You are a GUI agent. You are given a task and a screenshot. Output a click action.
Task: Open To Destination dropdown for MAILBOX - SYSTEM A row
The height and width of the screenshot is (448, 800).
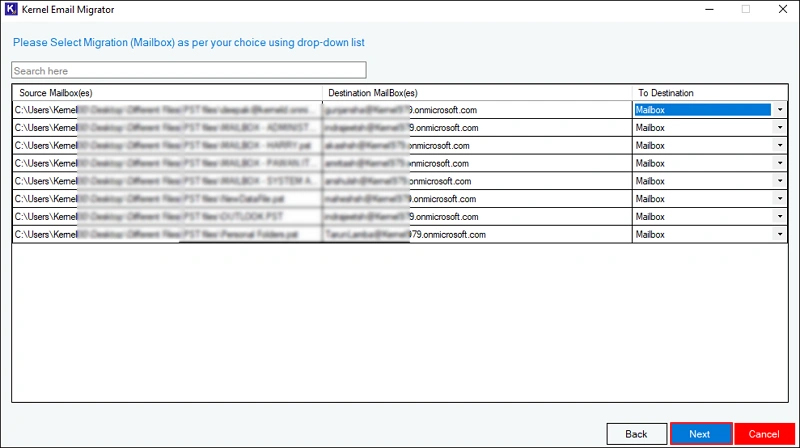coord(780,181)
